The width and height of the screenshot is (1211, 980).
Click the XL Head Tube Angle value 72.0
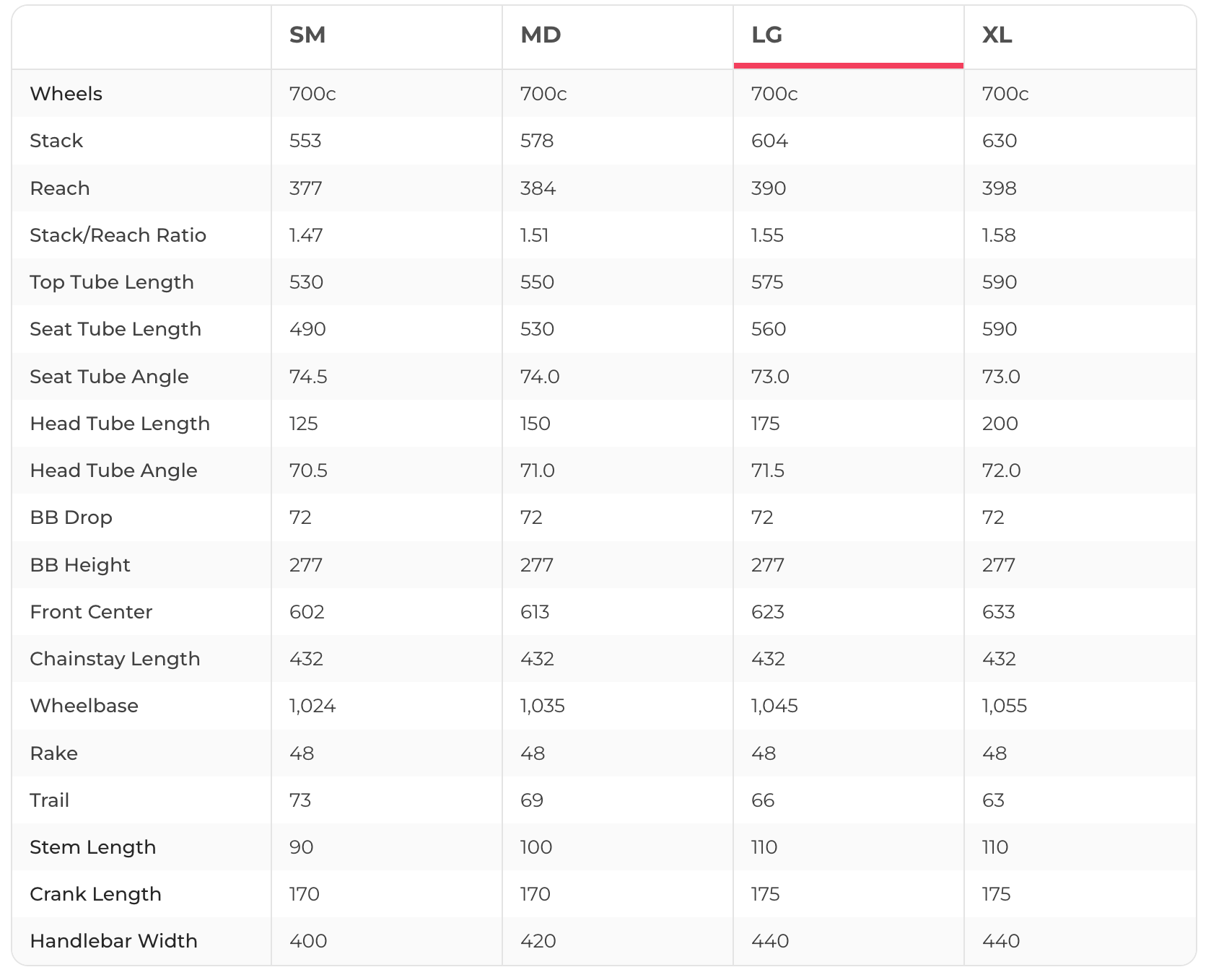pyautogui.click(x=1001, y=471)
